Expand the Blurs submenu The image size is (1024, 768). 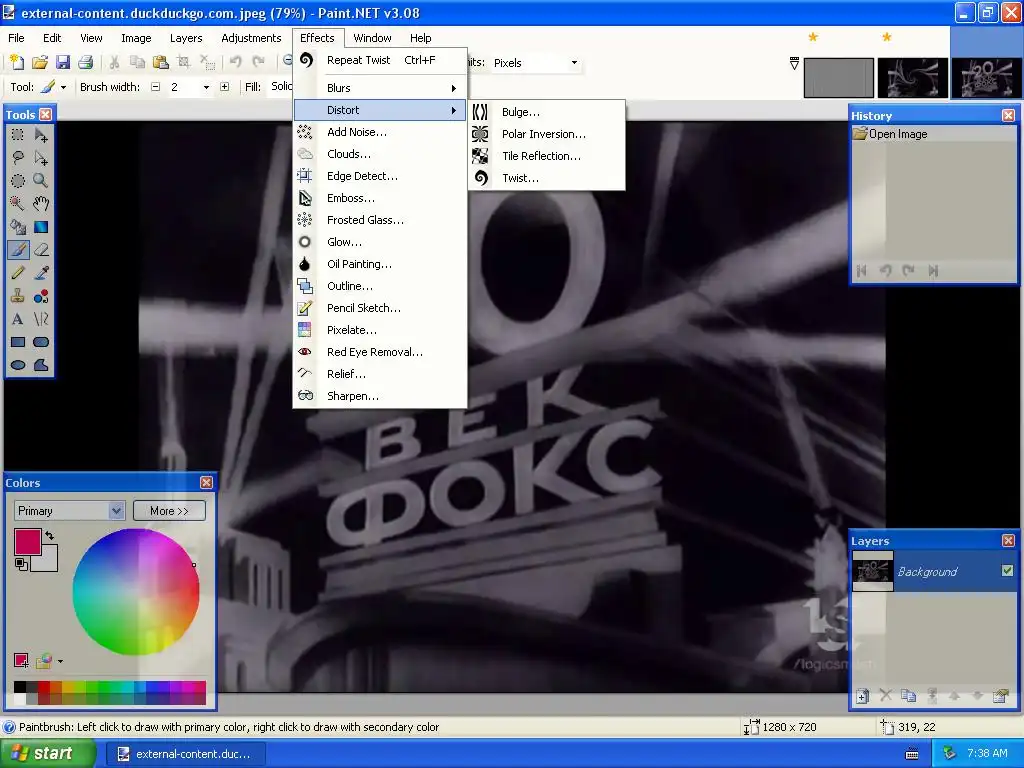tap(379, 88)
